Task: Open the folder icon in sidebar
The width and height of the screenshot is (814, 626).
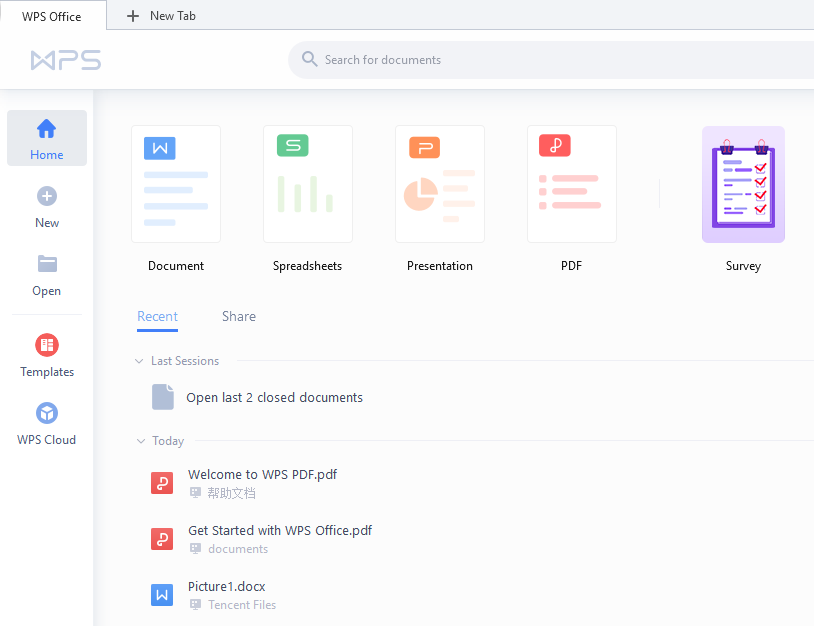Action: [x=47, y=264]
